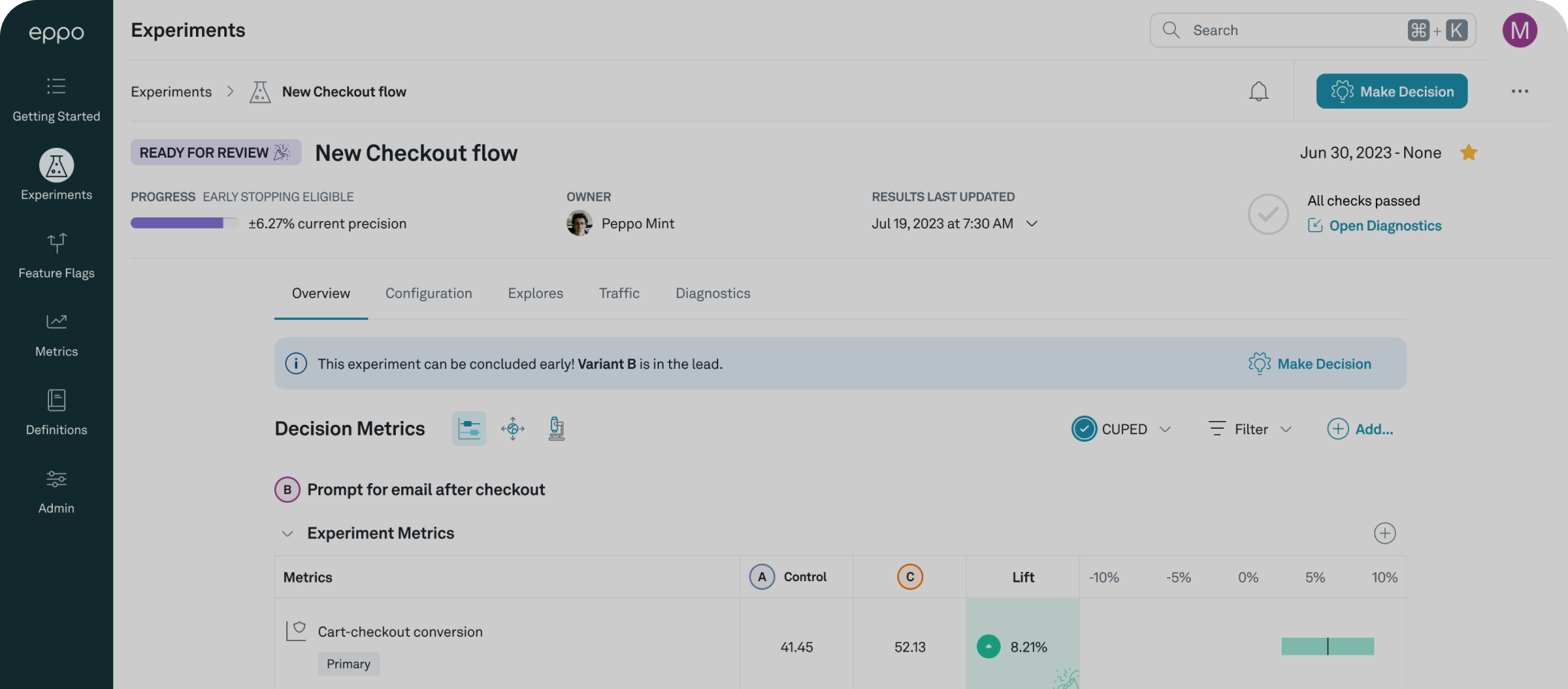
Task: Switch to the Configuration tab
Action: (428, 293)
